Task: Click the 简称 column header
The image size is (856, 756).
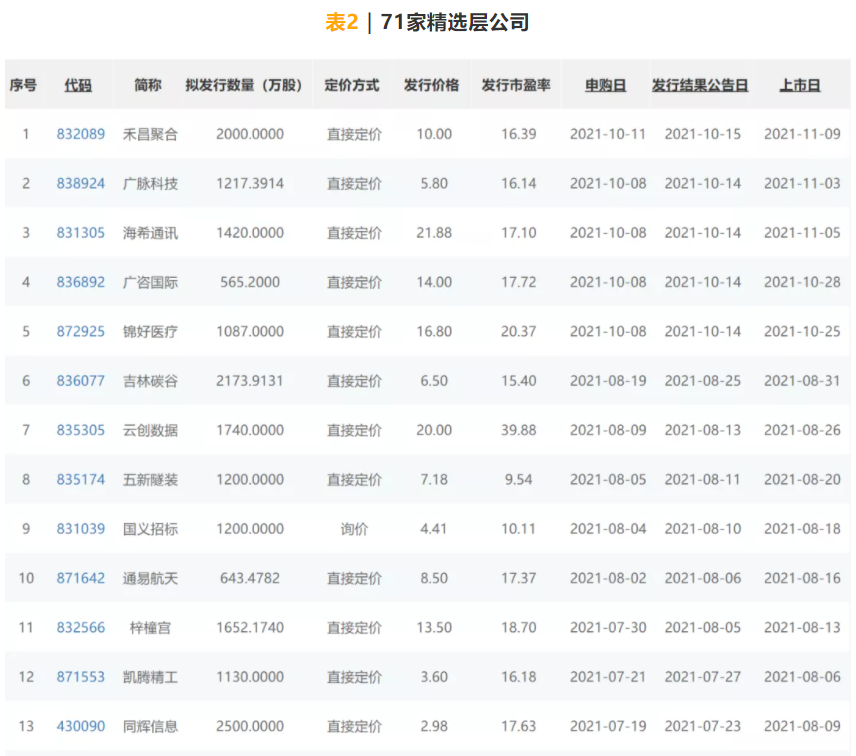Action: pyautogui.click(x=148, y=85)
